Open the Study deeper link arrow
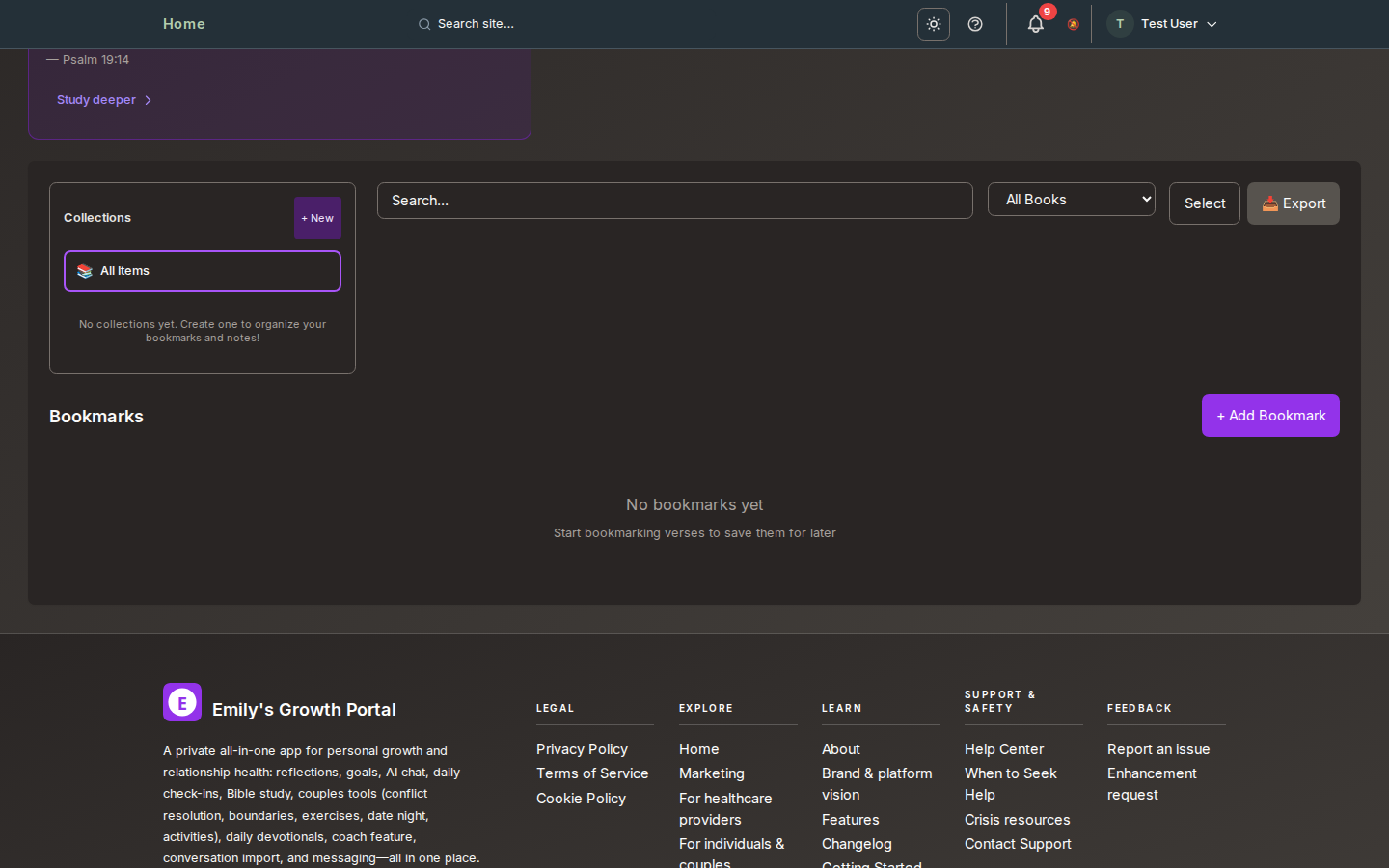 (x=148, y=100)
